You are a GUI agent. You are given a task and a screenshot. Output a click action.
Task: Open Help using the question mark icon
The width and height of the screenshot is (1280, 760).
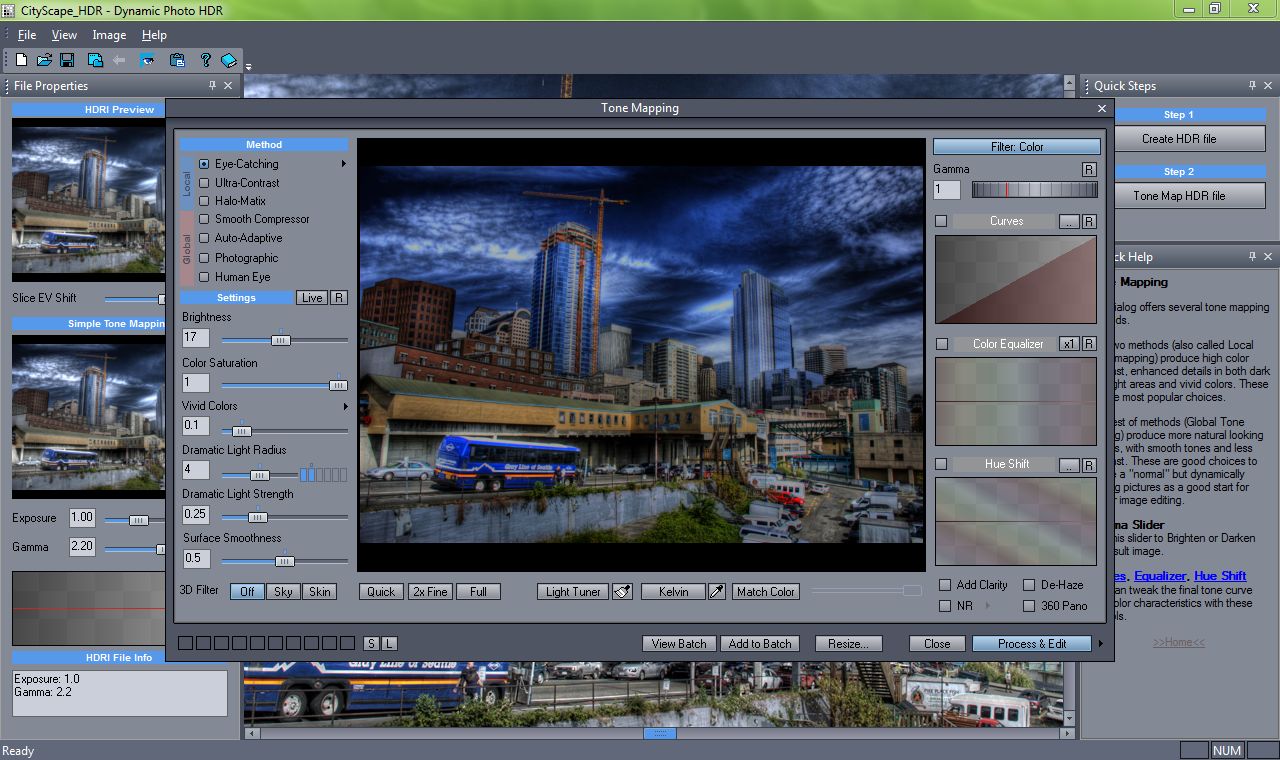point(206,59)
